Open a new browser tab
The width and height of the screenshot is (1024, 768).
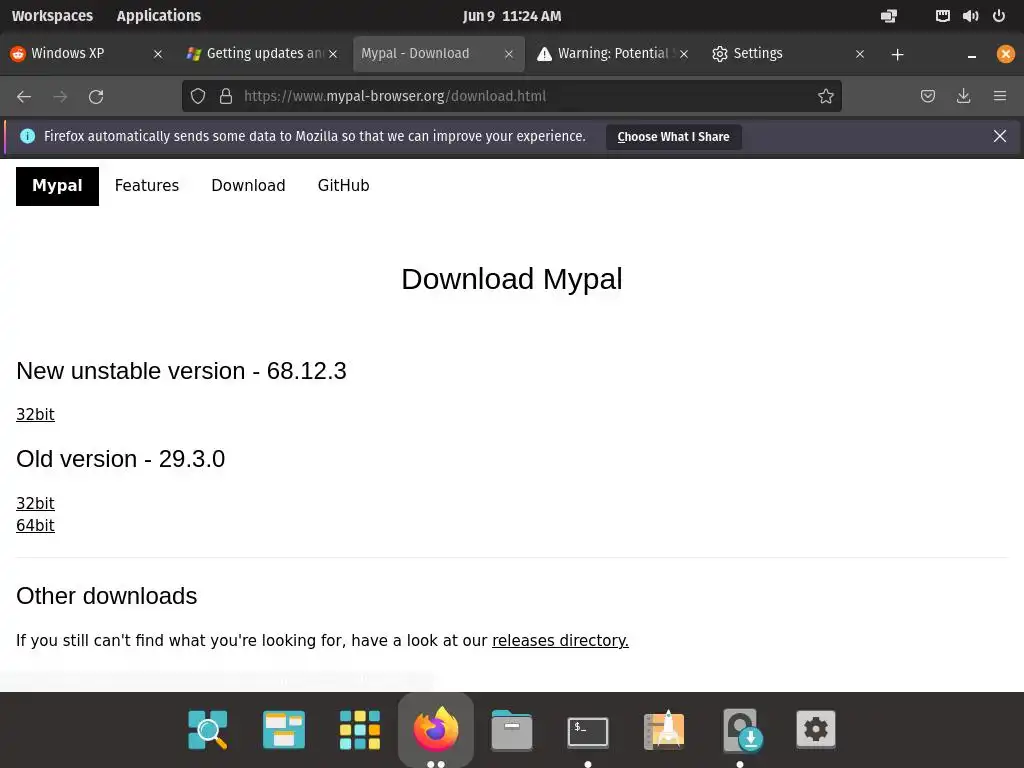[x=897, y=55]
